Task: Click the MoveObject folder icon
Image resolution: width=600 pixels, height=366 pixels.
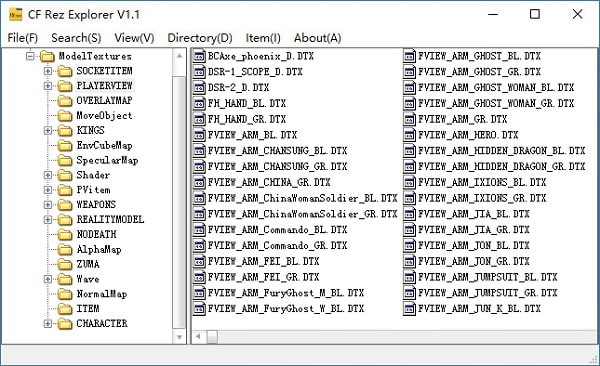Action: tap(65, 116)
